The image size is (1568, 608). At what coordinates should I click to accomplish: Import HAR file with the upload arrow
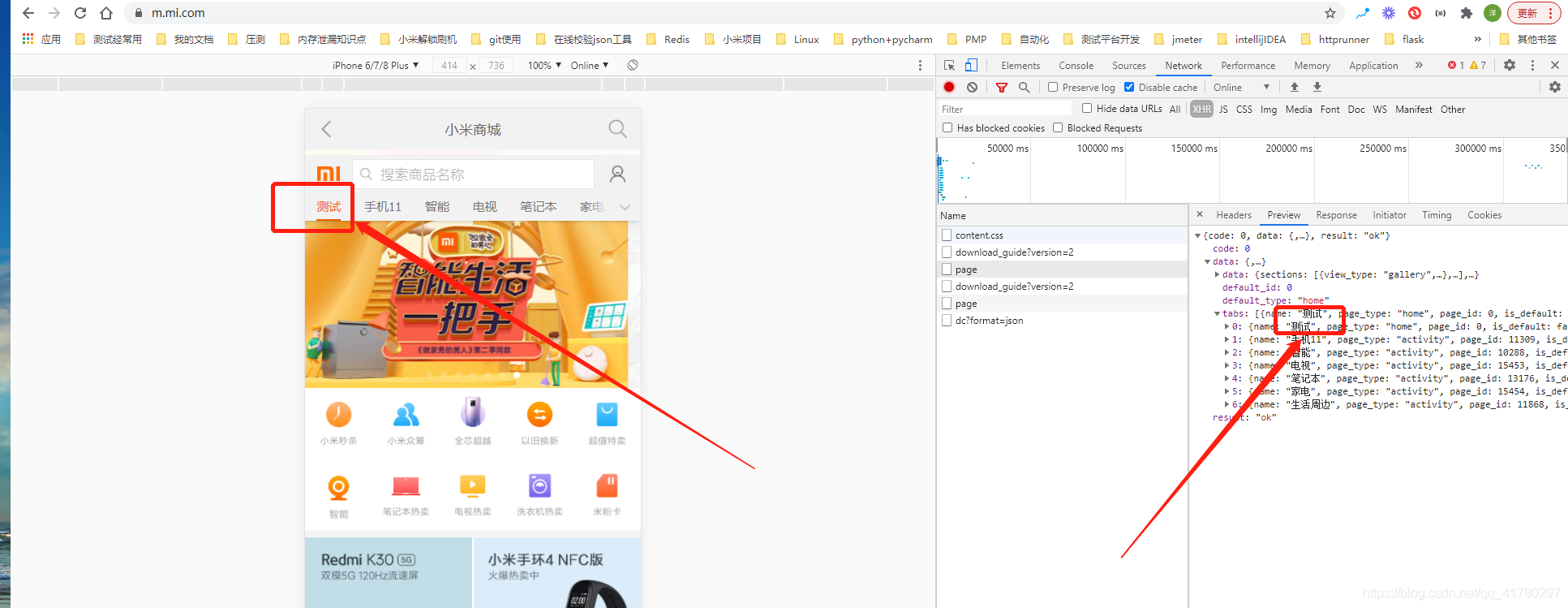point(1295,87)
